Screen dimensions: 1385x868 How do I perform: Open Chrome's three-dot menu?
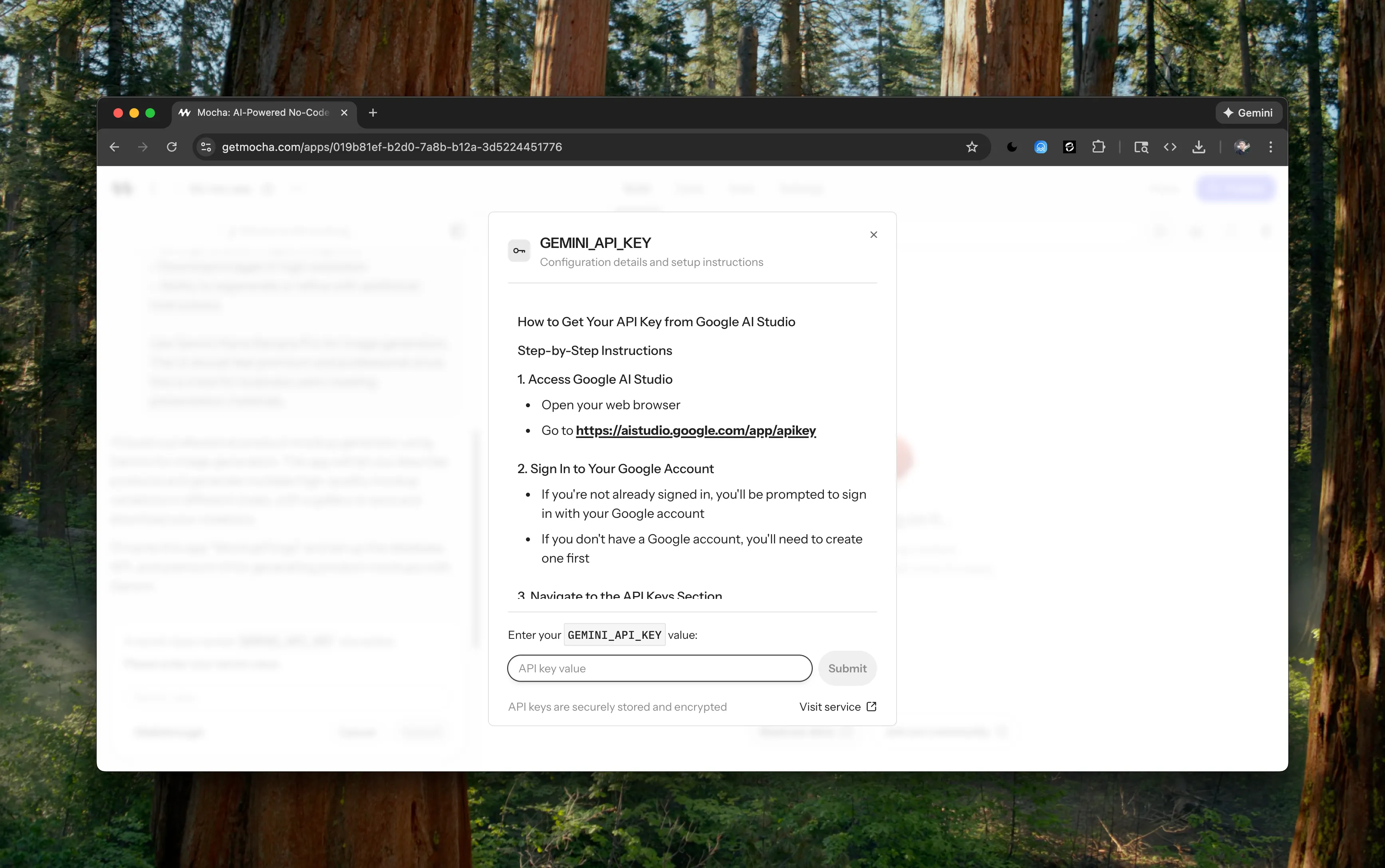pos(1271,147)
